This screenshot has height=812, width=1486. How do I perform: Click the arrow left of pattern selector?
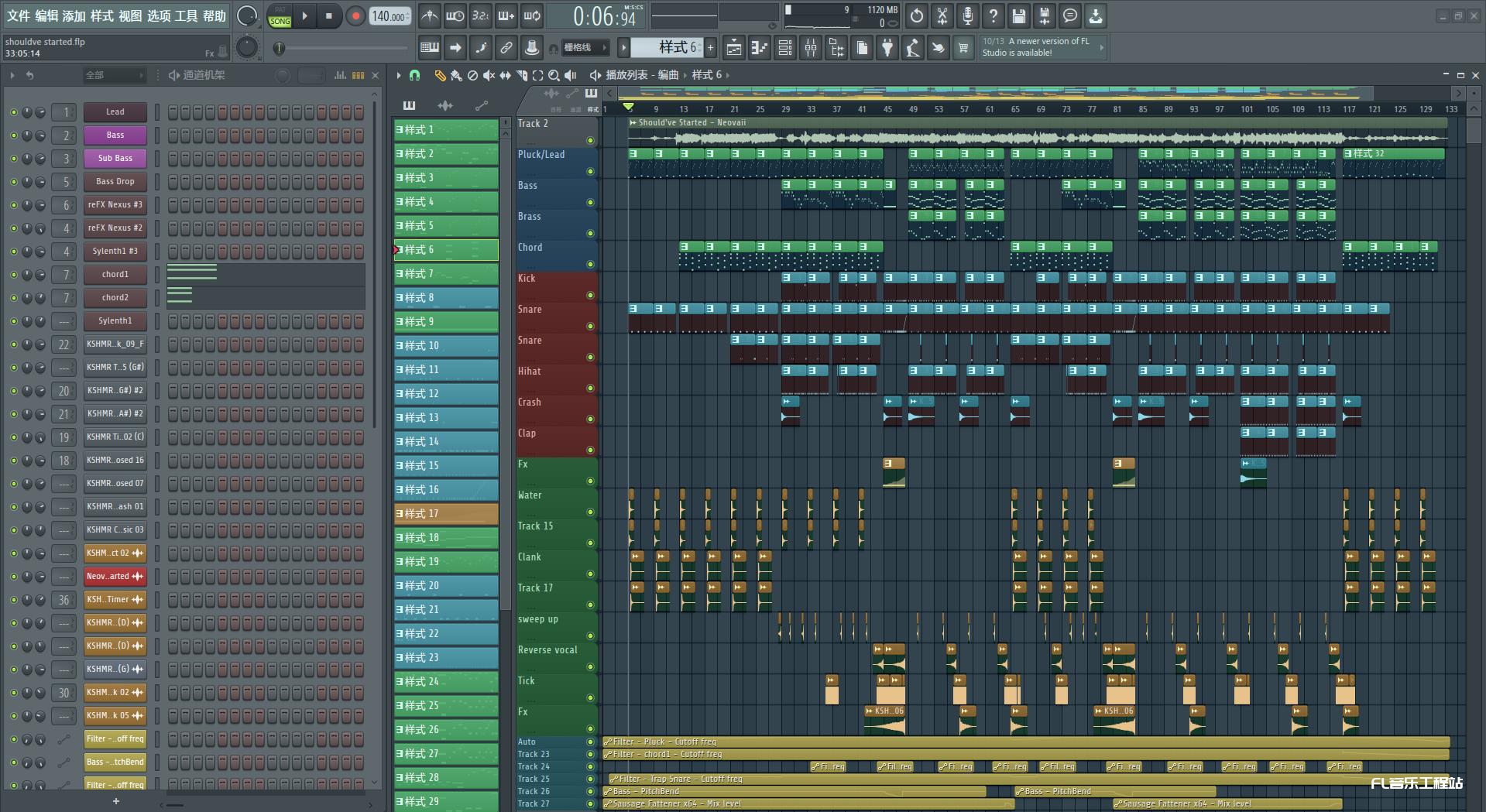[623, 48]
